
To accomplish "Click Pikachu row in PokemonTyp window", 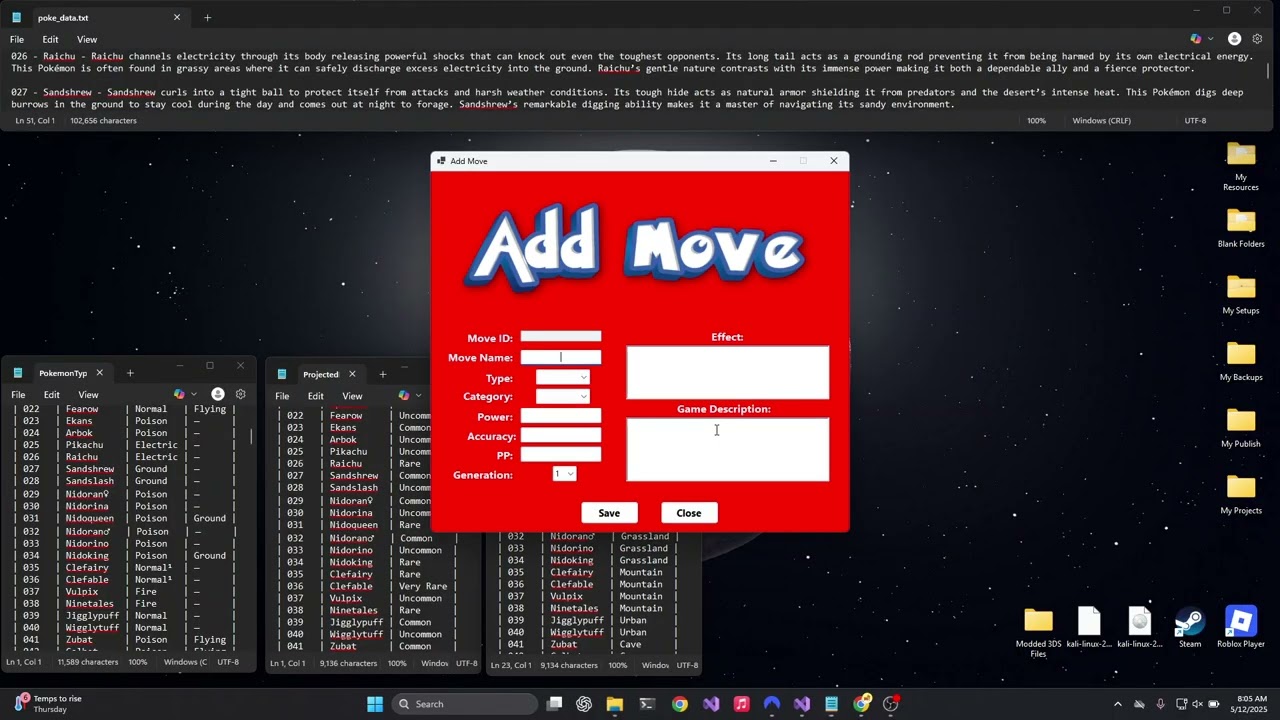I will coord(125,445).
